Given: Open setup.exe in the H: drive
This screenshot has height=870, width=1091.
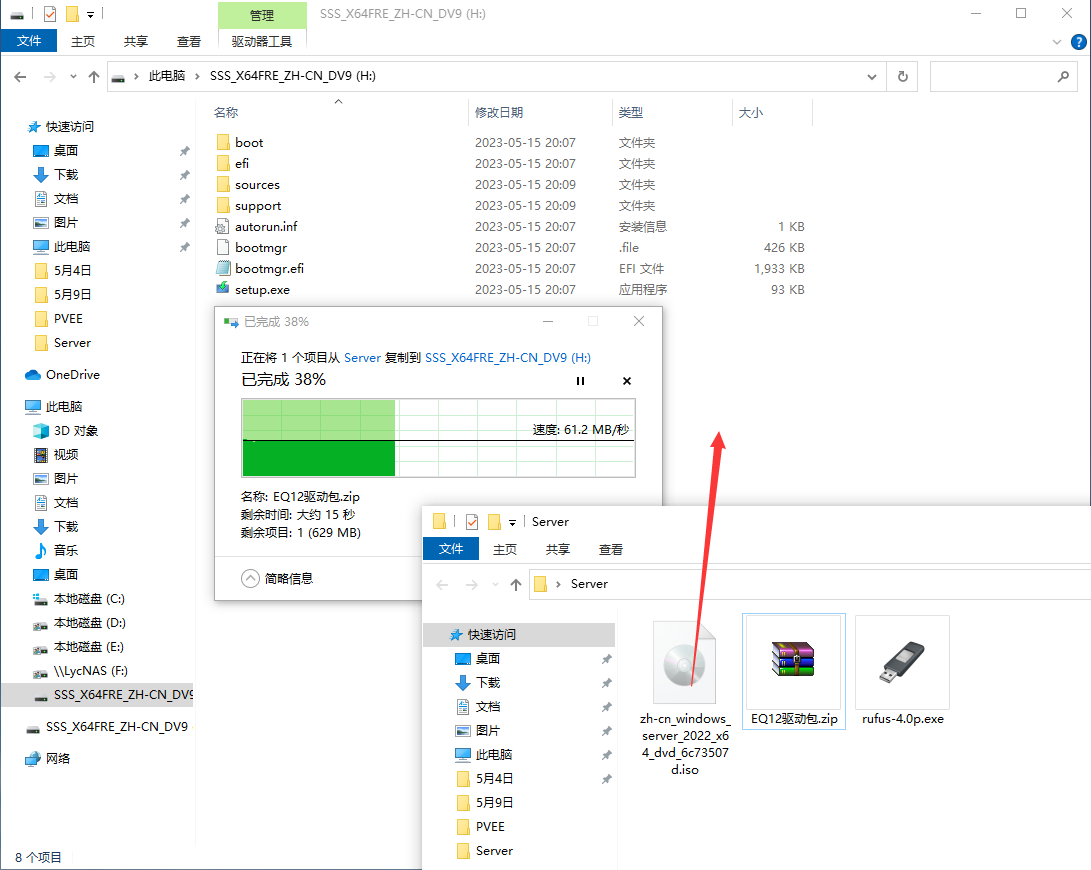Looking at the screenshot, I should point(262,290).
